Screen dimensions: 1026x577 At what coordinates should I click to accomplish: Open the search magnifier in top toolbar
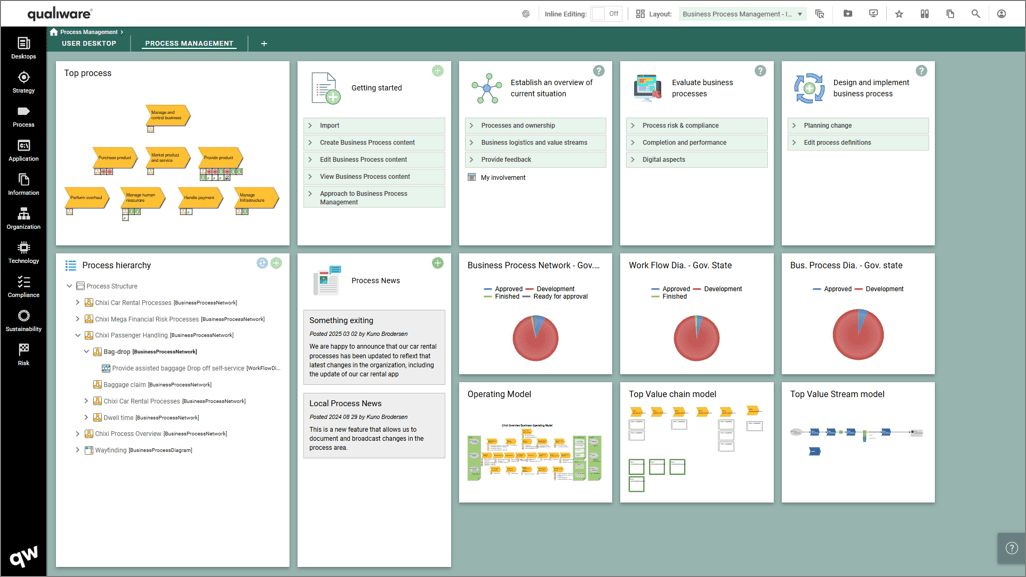point(976,14)
